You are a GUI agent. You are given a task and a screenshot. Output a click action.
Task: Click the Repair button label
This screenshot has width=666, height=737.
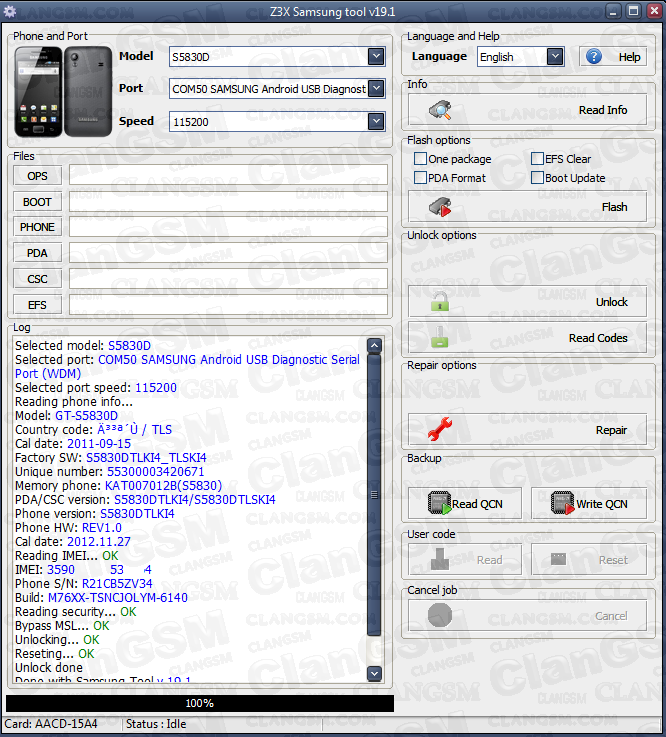pos(611,430)
